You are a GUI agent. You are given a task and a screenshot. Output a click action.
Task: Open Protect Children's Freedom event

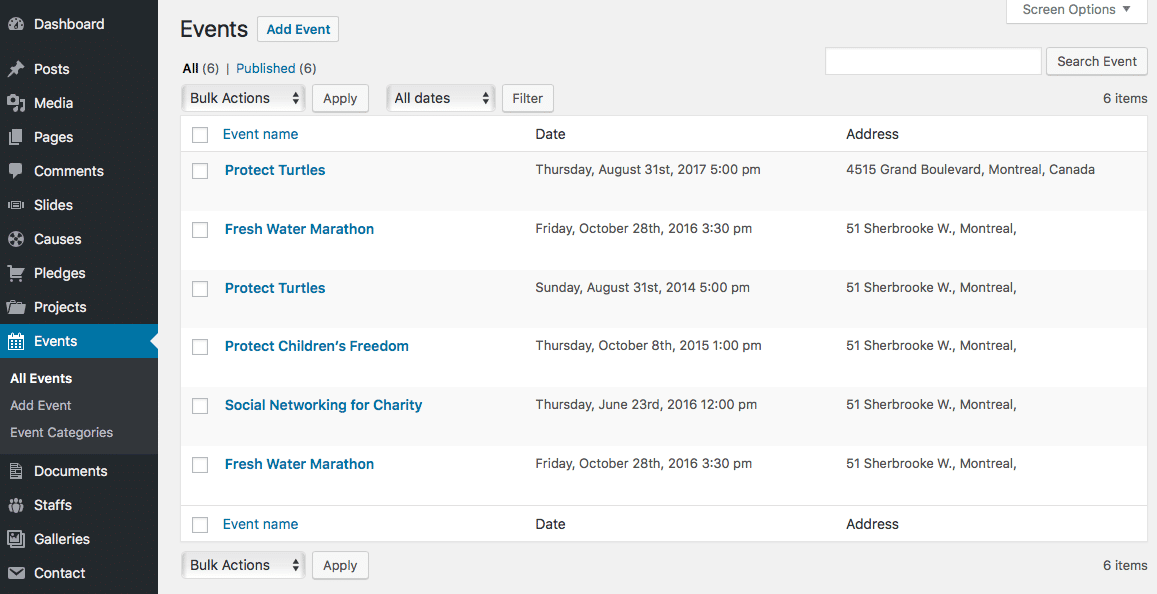click(317, 346)
